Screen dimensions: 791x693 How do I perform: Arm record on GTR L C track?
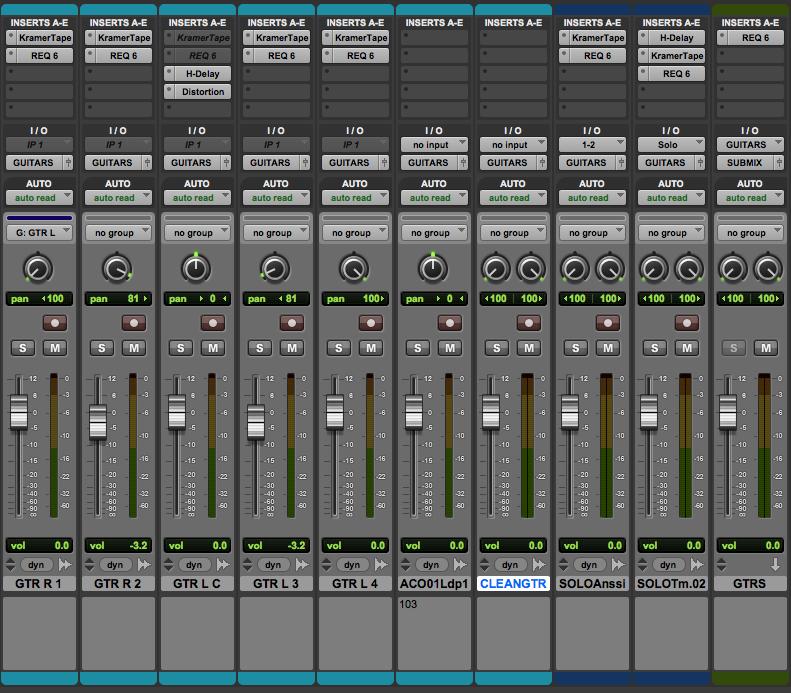tap(212, 323)
